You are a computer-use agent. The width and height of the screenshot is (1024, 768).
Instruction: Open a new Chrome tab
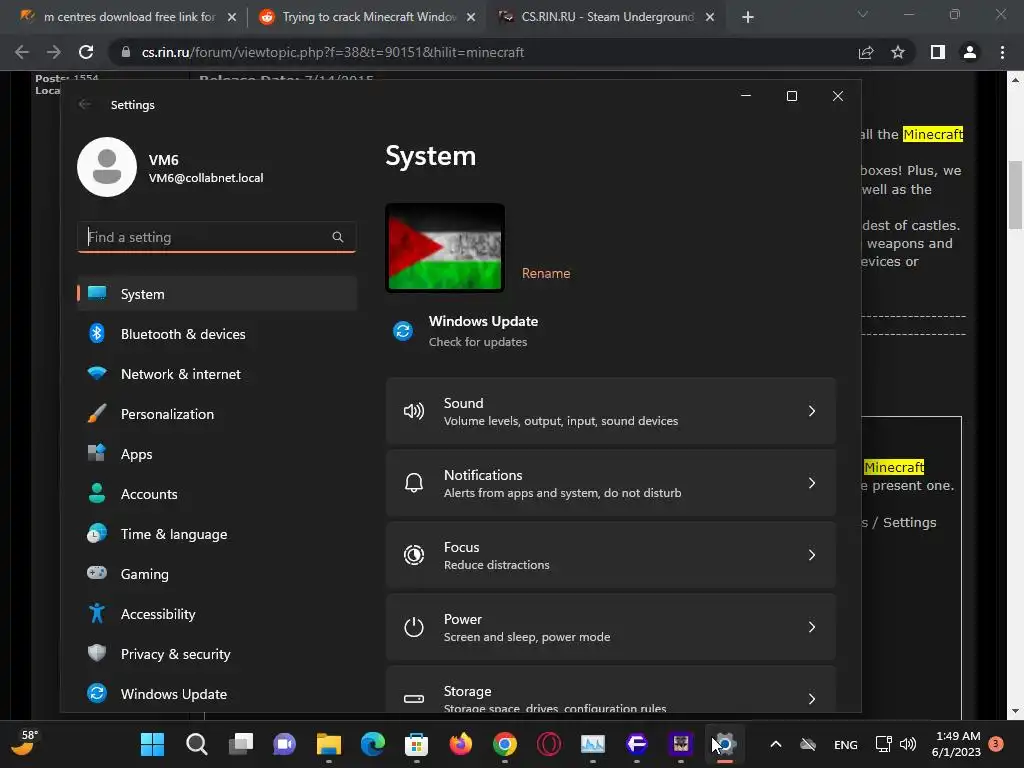(x=748, y=18)
